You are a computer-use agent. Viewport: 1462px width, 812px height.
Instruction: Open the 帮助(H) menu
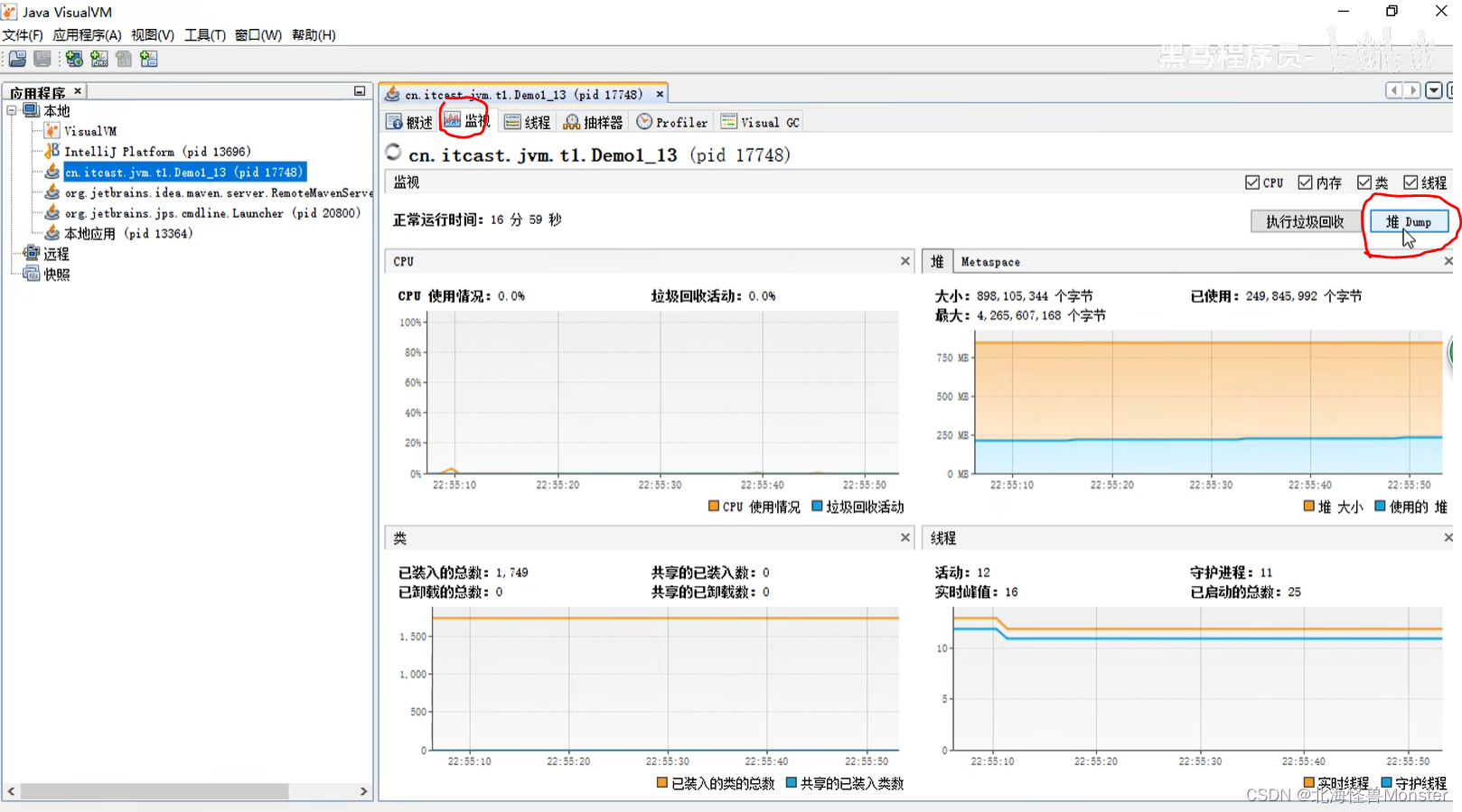[314, 35]
